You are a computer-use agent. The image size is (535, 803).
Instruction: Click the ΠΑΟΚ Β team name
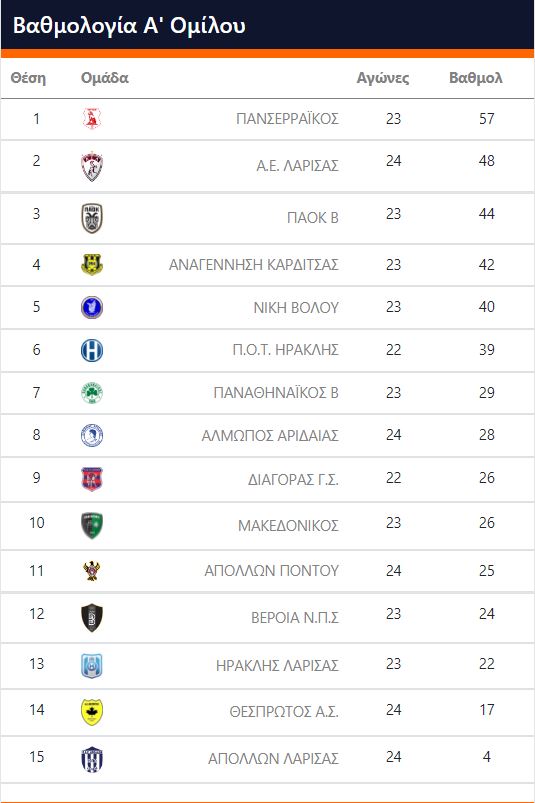[313, 218]
